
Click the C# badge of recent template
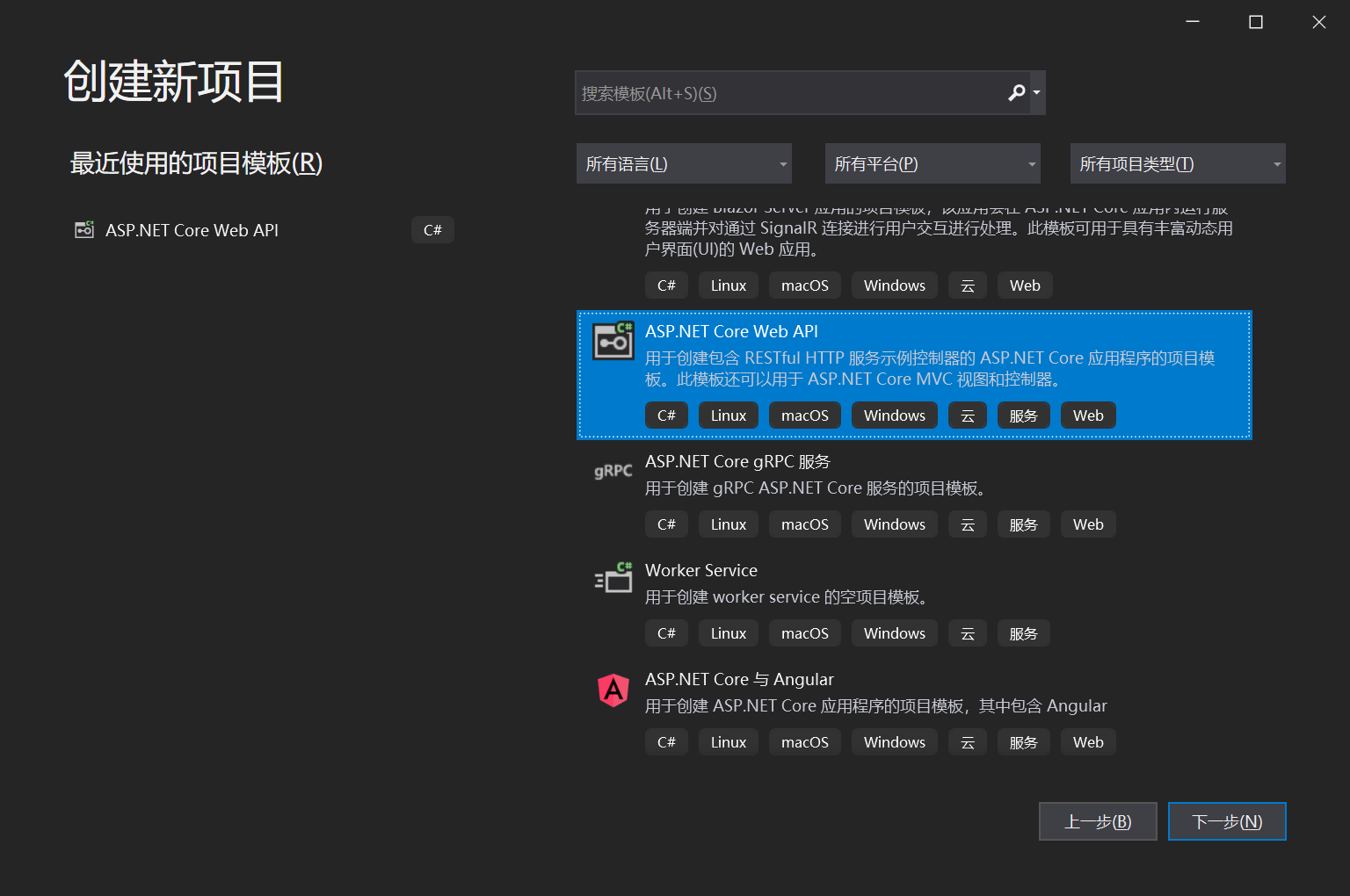[432, 230]
